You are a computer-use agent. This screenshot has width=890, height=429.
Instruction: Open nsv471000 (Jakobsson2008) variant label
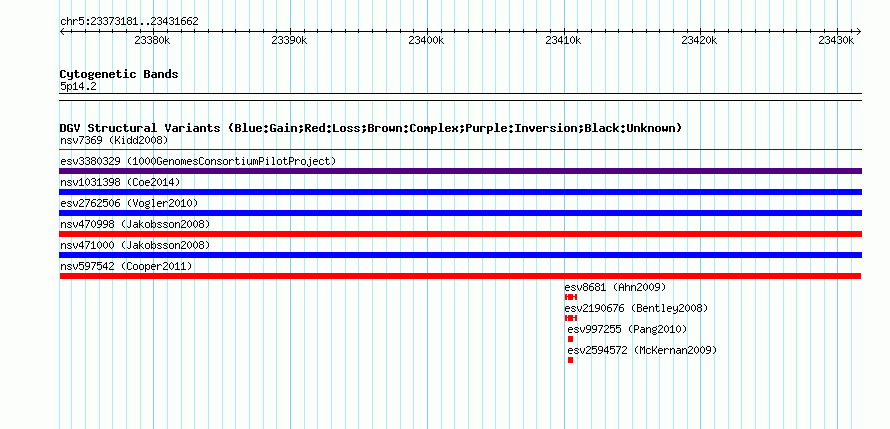pyautogui.click(x=135, y=245)
